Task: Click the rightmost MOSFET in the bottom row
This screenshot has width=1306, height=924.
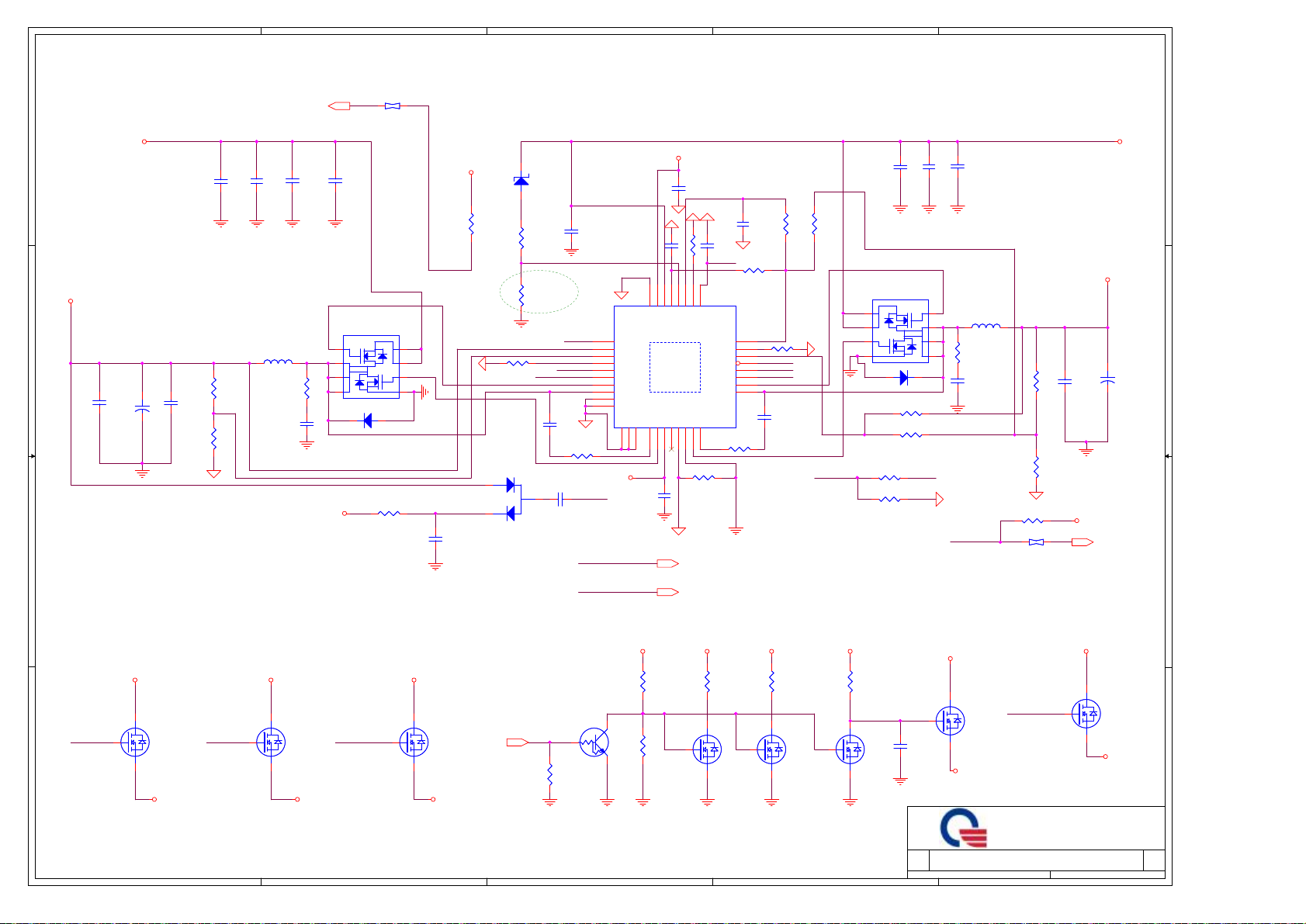Action: [x=1086, y=714]
